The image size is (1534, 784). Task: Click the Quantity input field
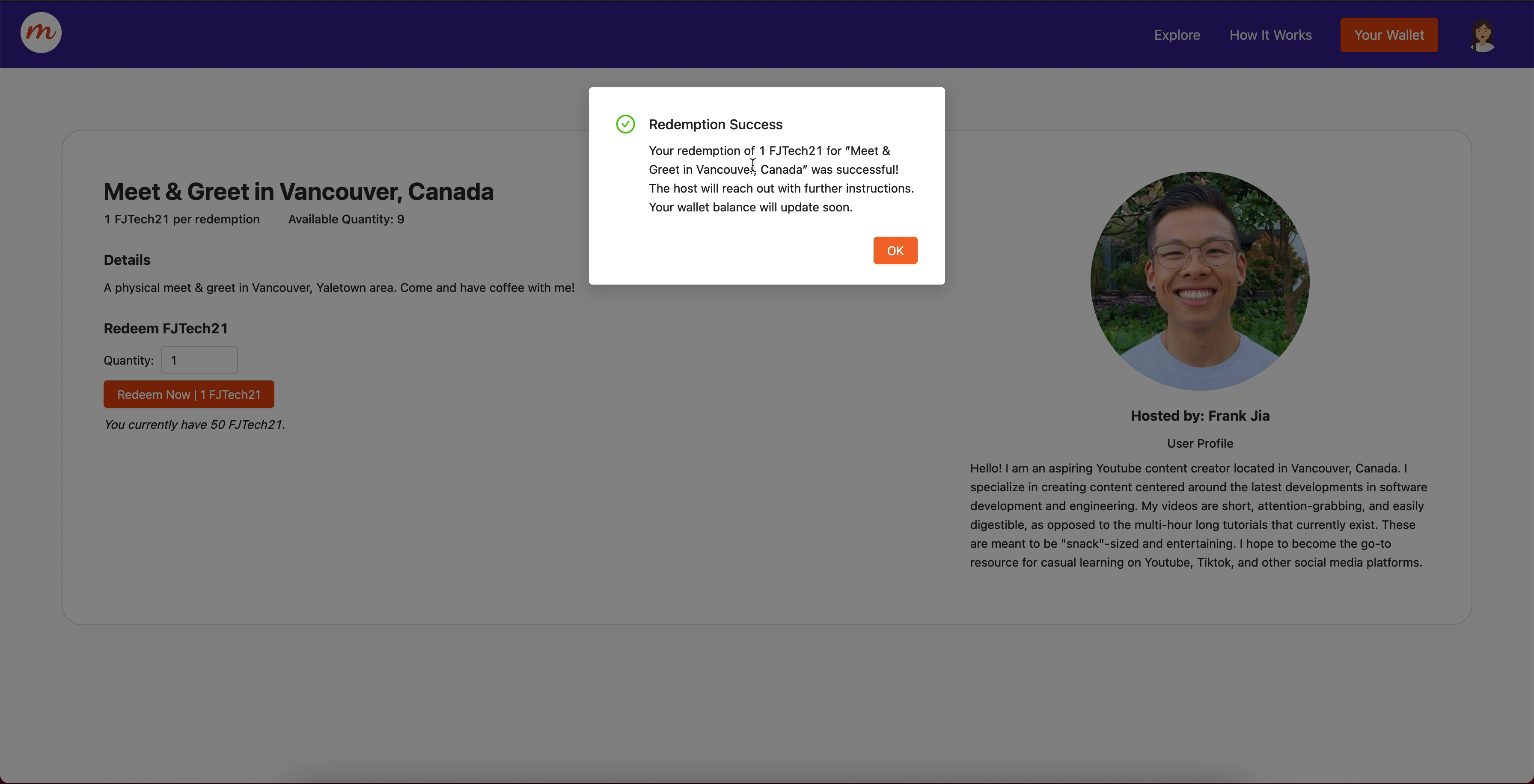pyautogui.click(x=199, y=360)
